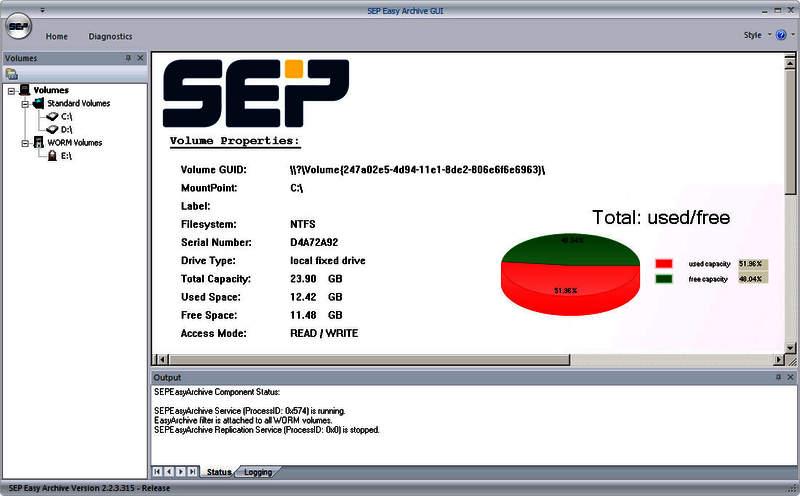Pin the Volumes panel
This screenshot has height=496, width=800.
point(128,58)
